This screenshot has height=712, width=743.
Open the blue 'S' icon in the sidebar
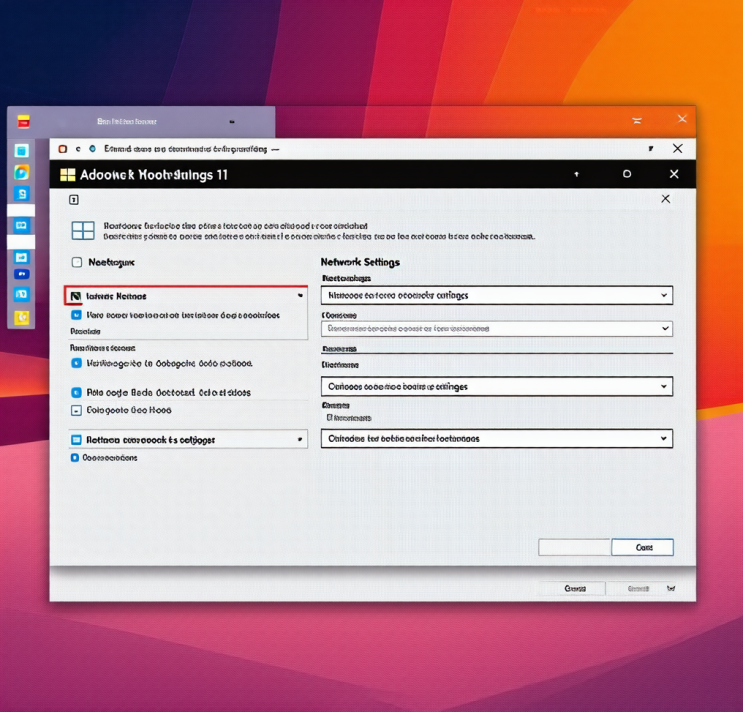click(x=21, y=193)
